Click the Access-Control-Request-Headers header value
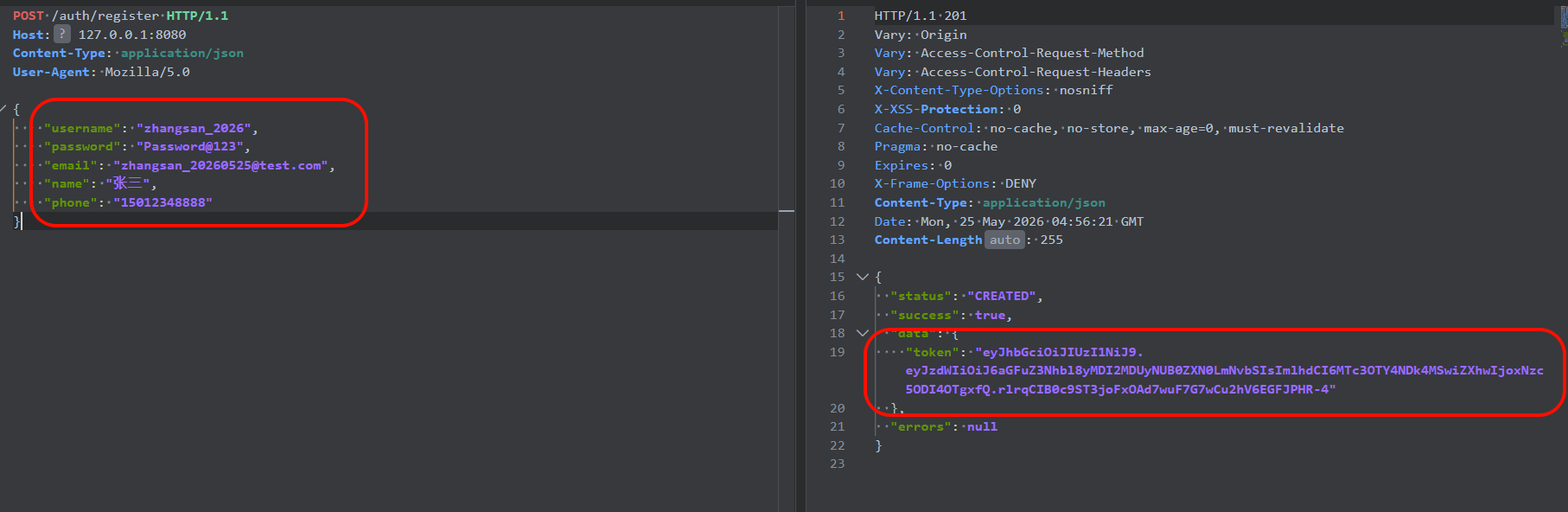 click(x=1036, y=72)
